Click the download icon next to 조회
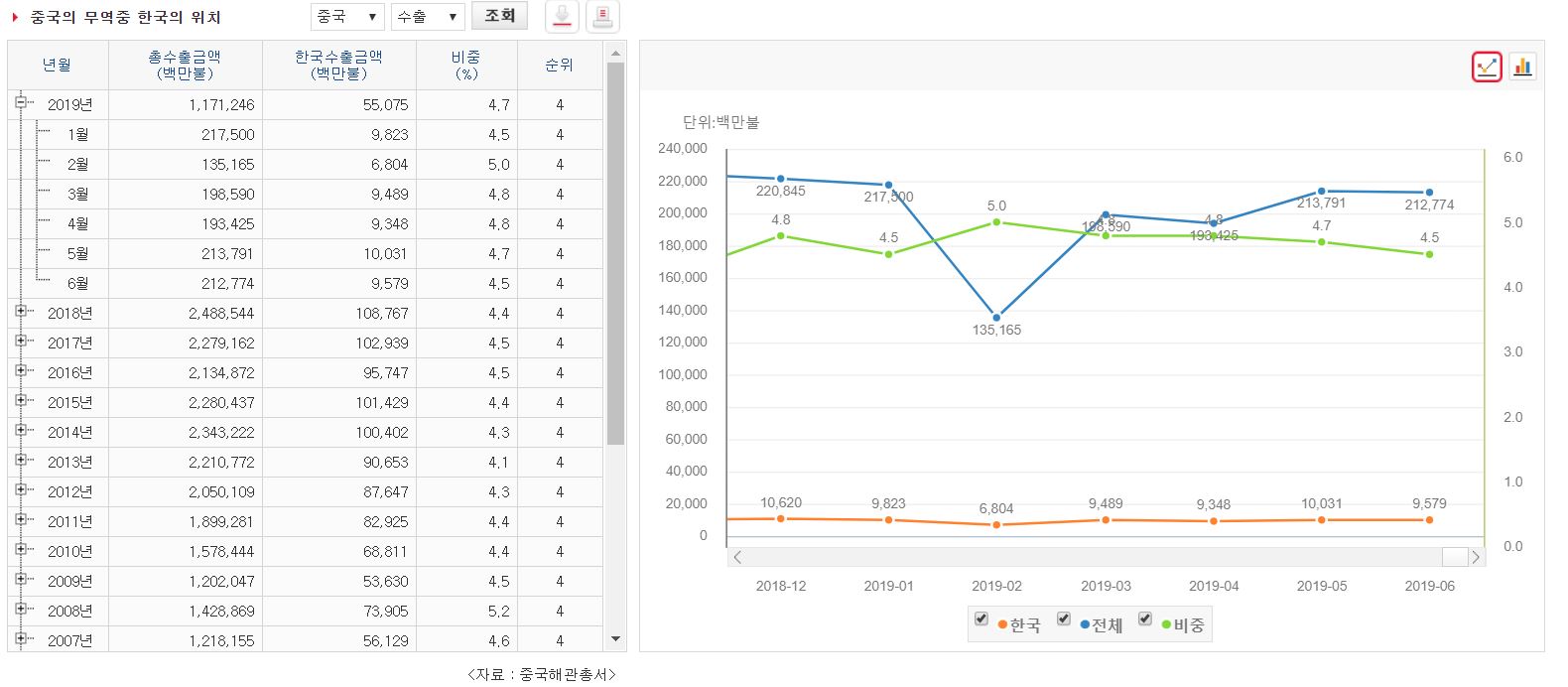This screenshot has width=1568, height=687. [563, 16]
